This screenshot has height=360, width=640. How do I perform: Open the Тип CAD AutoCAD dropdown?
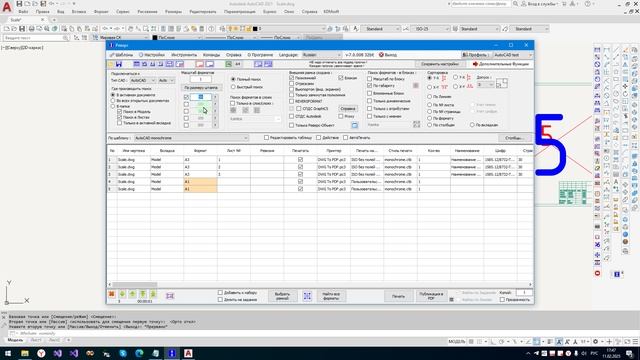[x=142, y=80]
